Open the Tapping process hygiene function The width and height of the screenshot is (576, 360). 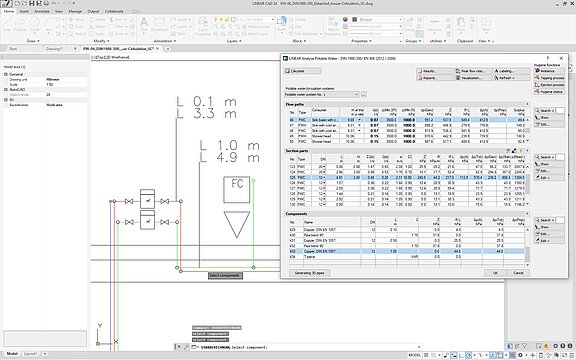pyautogui.click(x=549, y=78)
